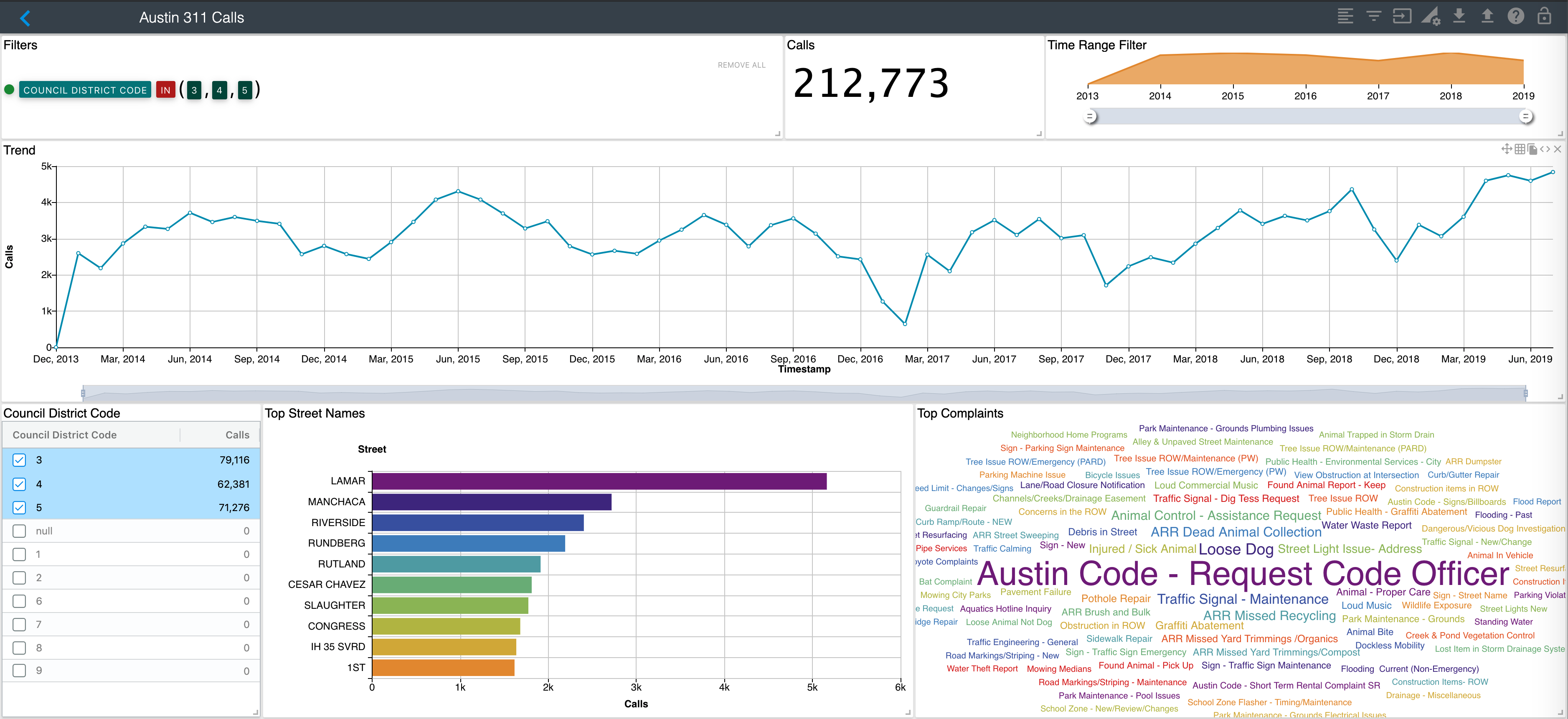Click the green filter status dot
This screenshot has width=1568, height=719.
[x=9, y=89]
